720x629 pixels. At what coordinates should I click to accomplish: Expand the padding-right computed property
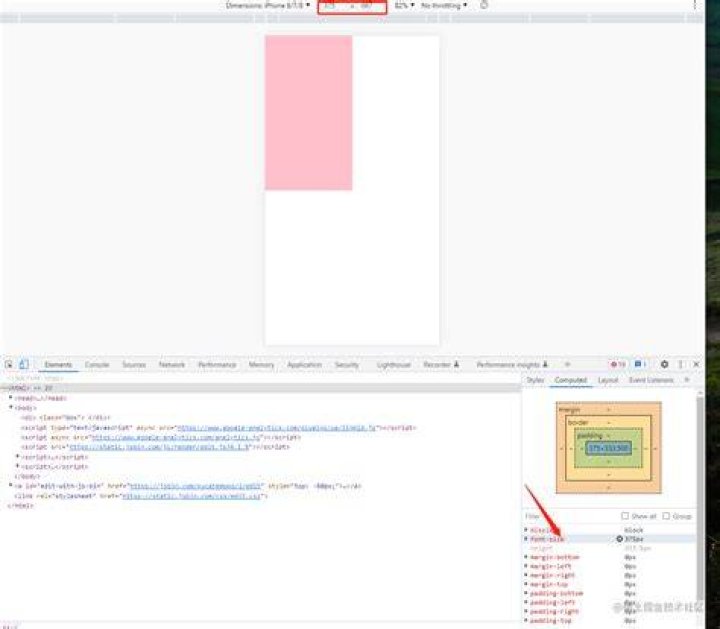coord(526,612)
